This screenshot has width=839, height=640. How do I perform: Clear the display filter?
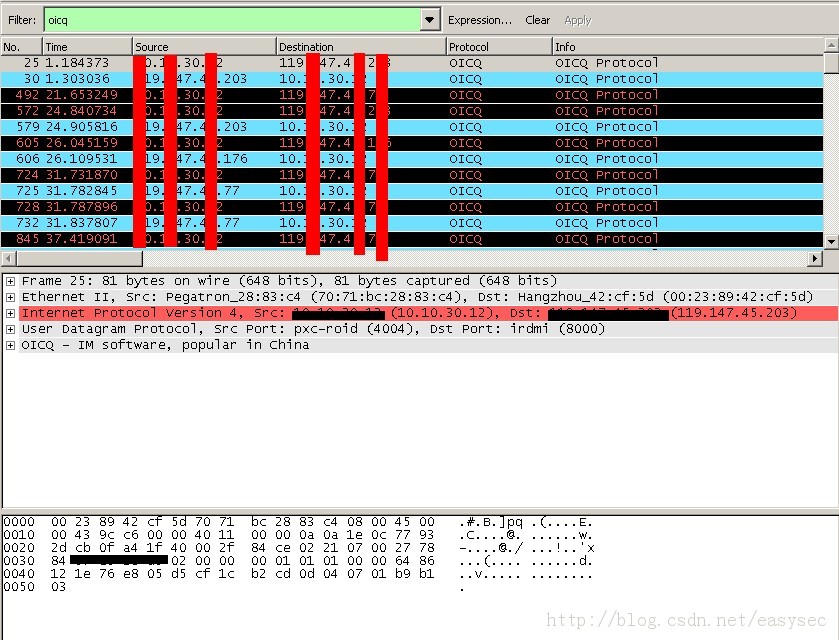(x=537, y=20)
